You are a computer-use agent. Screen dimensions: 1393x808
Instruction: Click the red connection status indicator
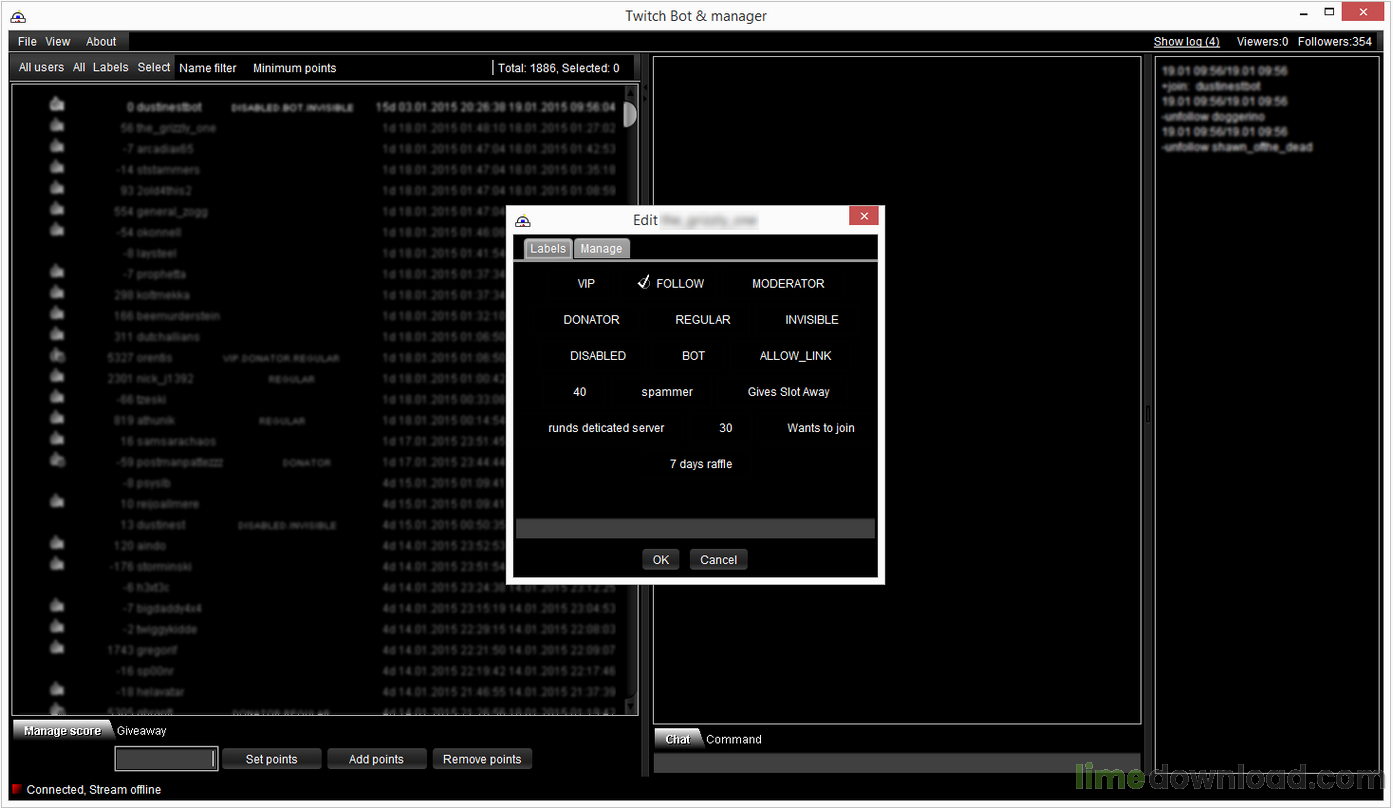17,789
